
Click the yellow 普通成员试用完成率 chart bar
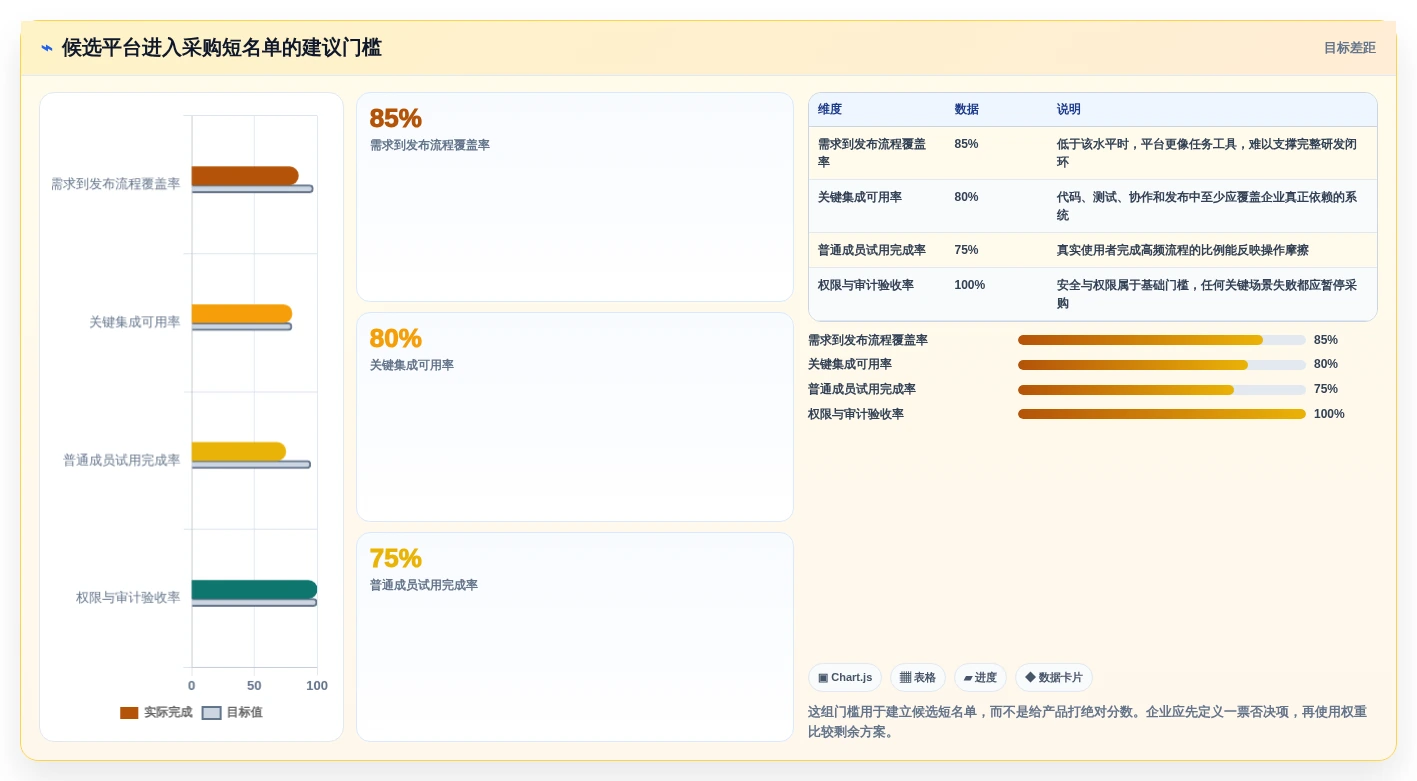(239, 452)
